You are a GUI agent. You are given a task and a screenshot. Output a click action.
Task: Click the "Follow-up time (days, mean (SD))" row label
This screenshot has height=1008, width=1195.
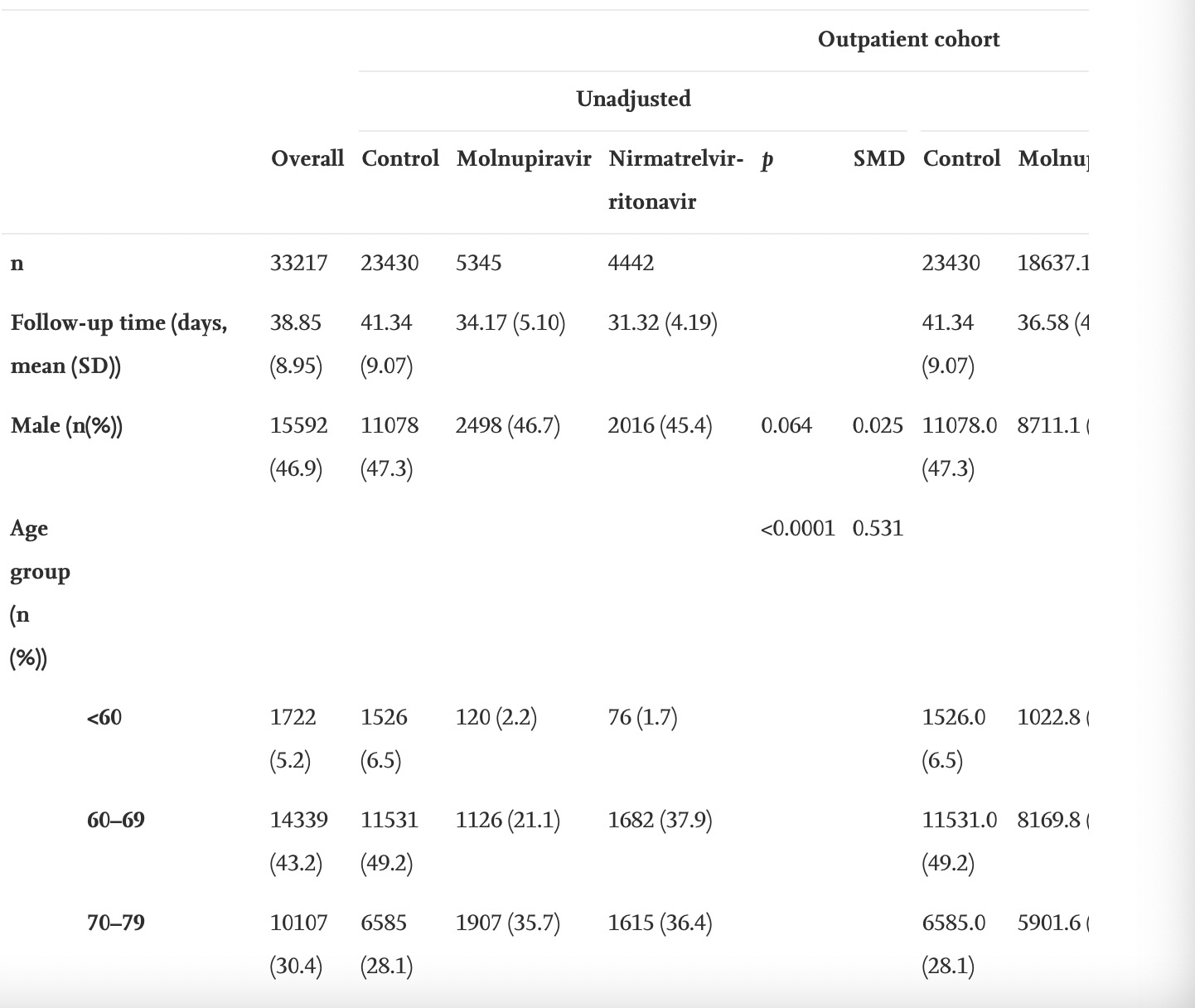(119, 344)
